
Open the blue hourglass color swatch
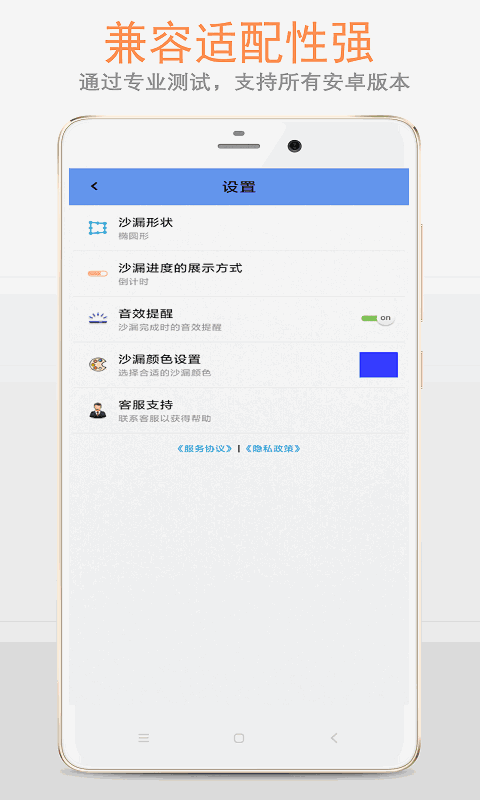(x=378, y=365)
